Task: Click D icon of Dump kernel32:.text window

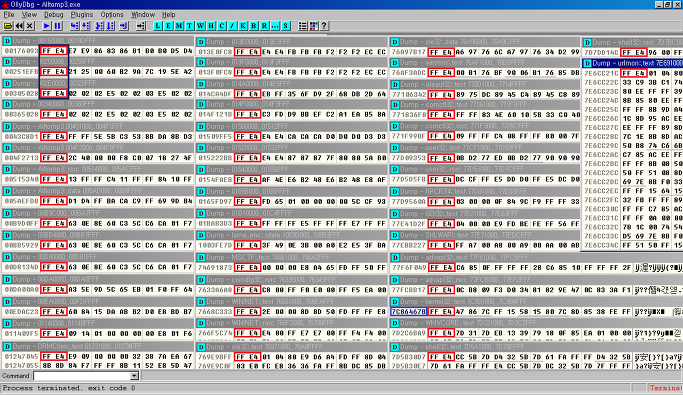Action: 395,301
